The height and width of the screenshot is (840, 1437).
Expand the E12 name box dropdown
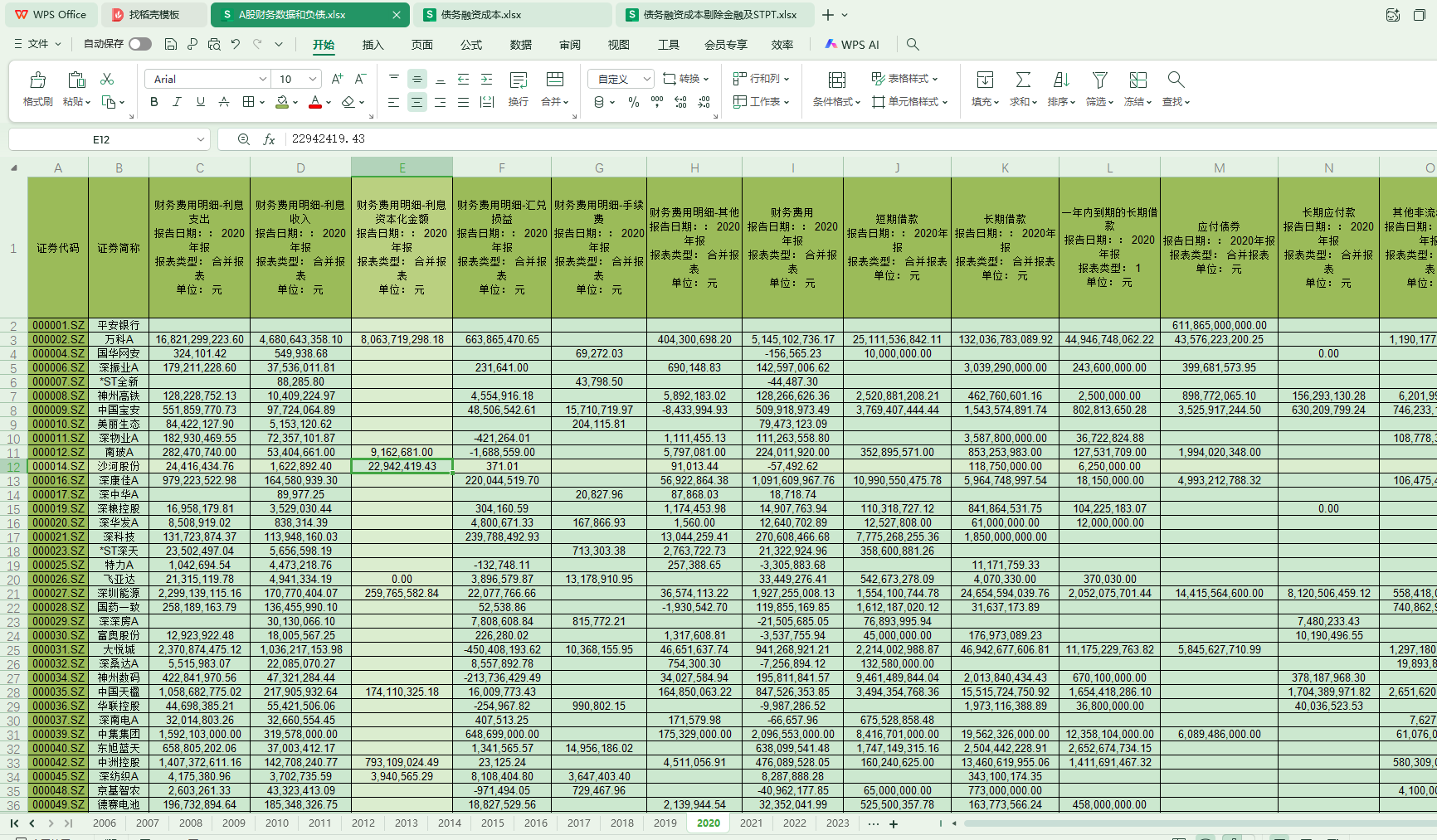(x=201, y=139)
